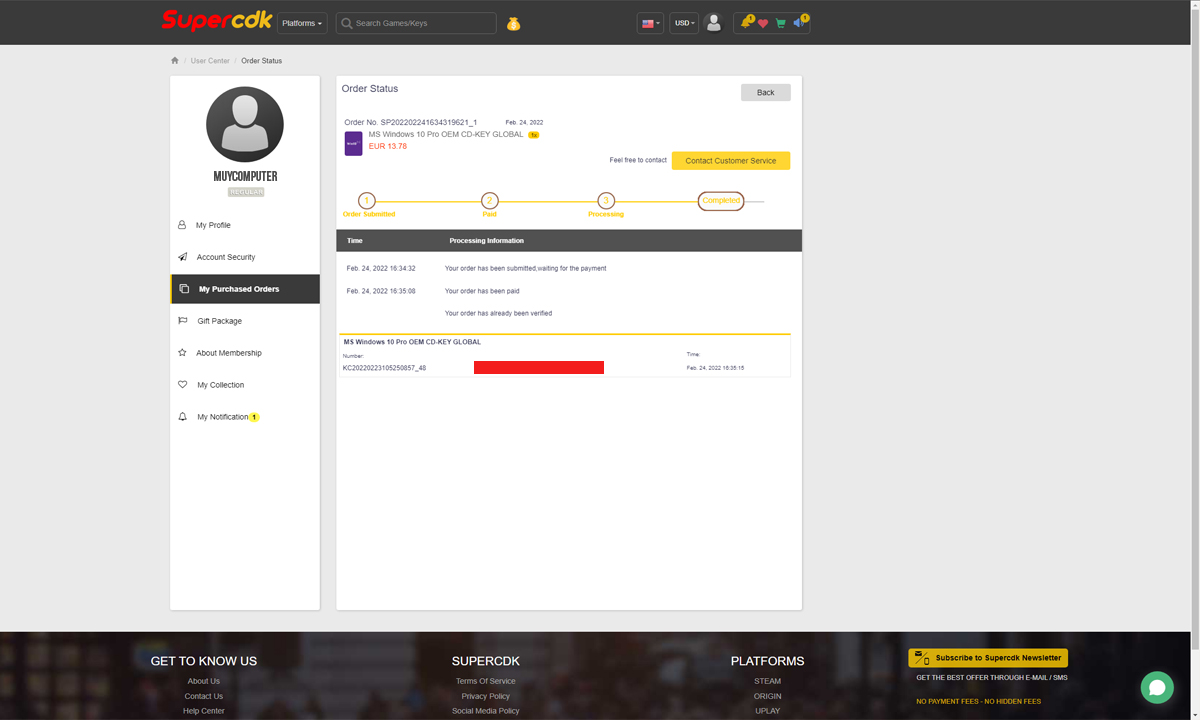Screen dimensions: 1200x720
Task: Open the wishlist heart icon in header
Action: coord(763,23)
